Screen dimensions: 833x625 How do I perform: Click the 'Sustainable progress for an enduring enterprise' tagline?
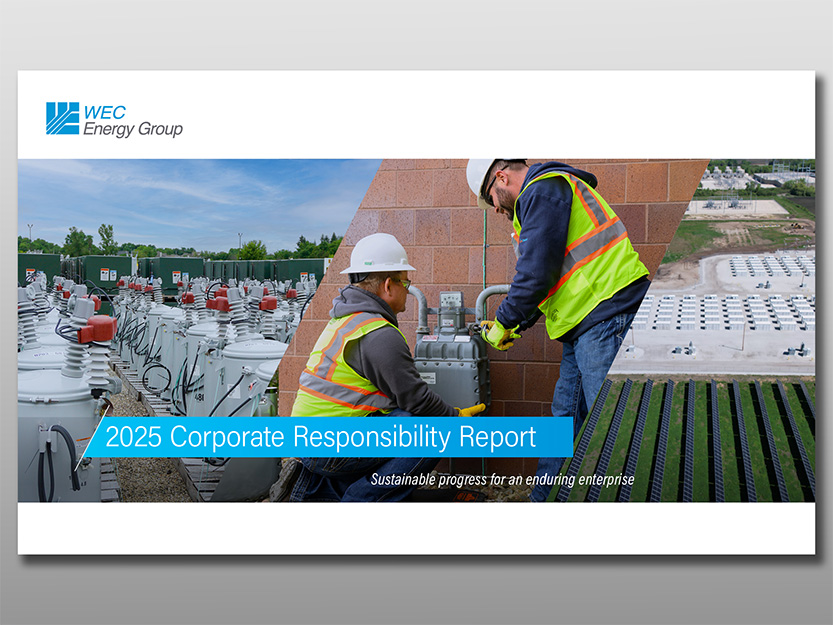[x=502, y=479]
